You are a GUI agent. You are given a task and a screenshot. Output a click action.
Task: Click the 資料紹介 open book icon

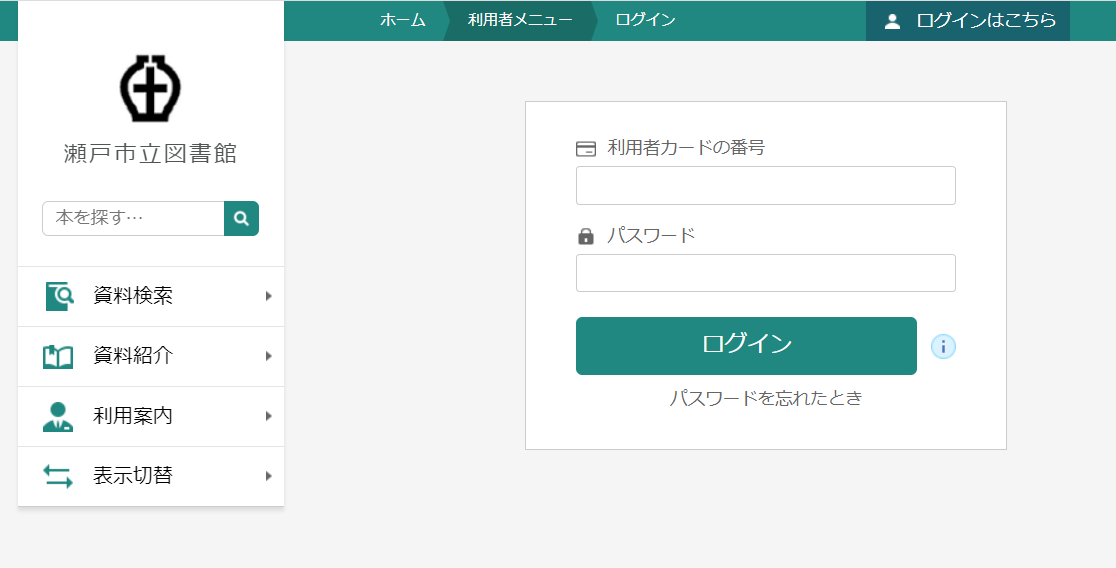58,356
